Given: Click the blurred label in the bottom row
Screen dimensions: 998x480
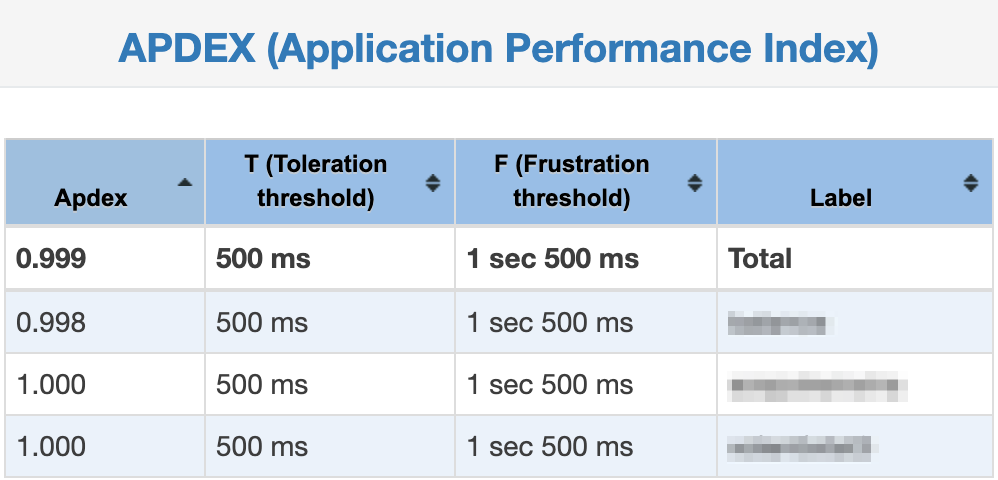Looking at the screenshot, I should [799, 446].
